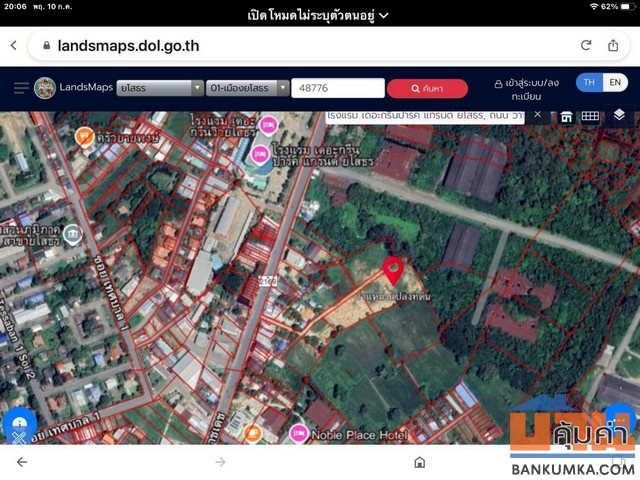Viewport: 640px width, 480px height.
Task: Tap the Noble Place Hotel pink marker
Action: pos(298,433)
